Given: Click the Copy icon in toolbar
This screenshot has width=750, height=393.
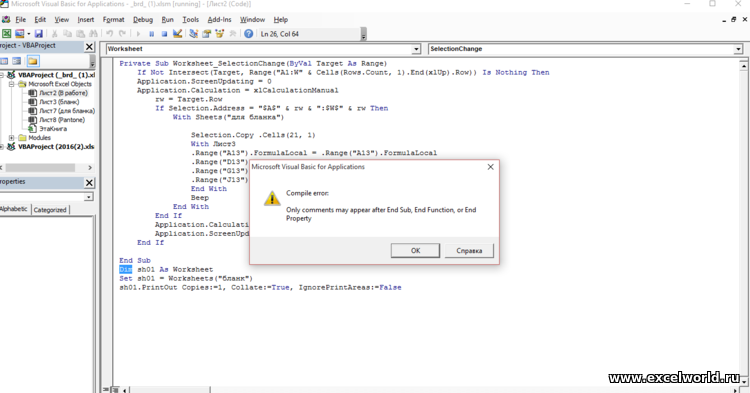Looking at the screenshot, I should pos(67,34).
